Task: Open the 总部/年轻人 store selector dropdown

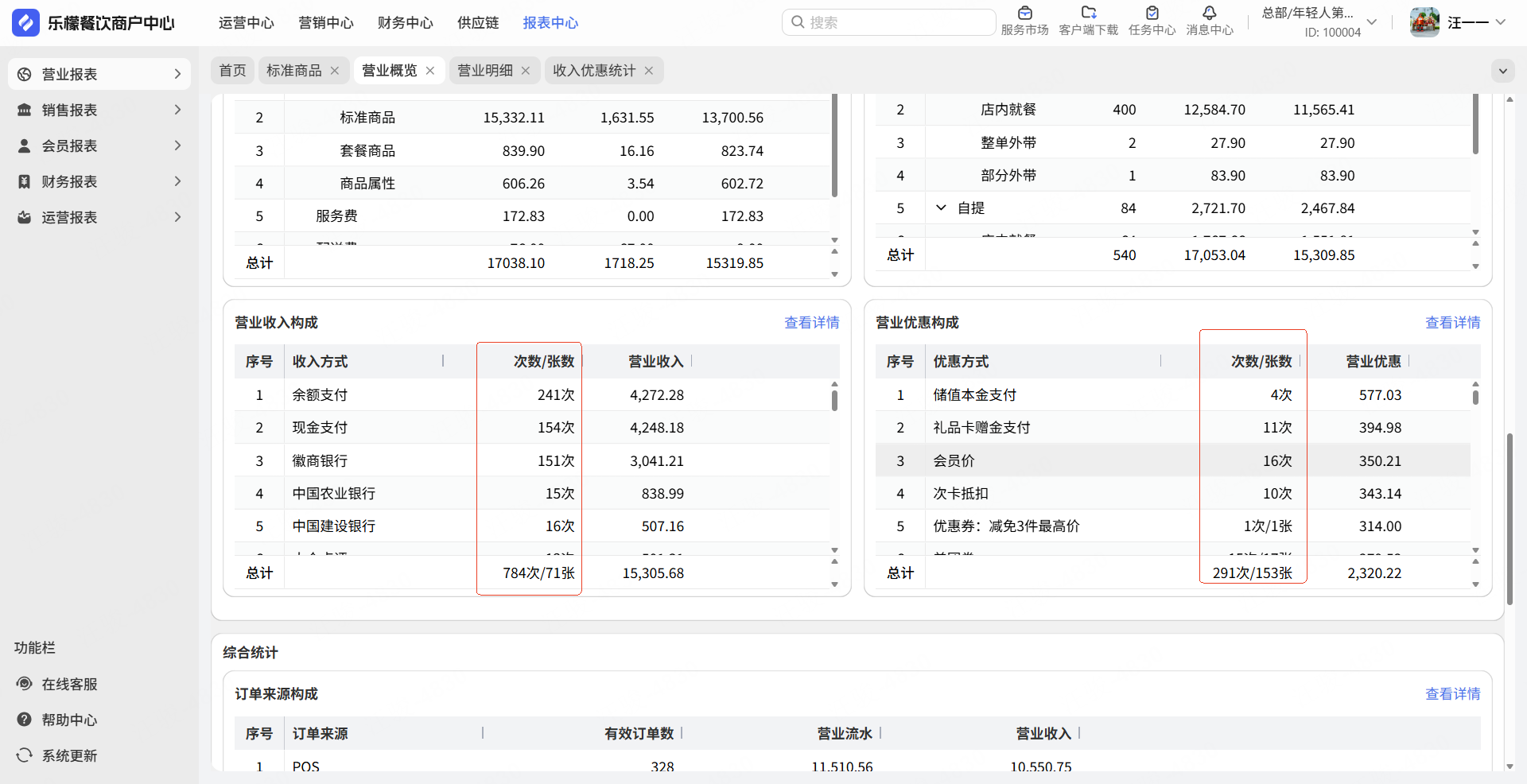Action: tap(1372, 22)
